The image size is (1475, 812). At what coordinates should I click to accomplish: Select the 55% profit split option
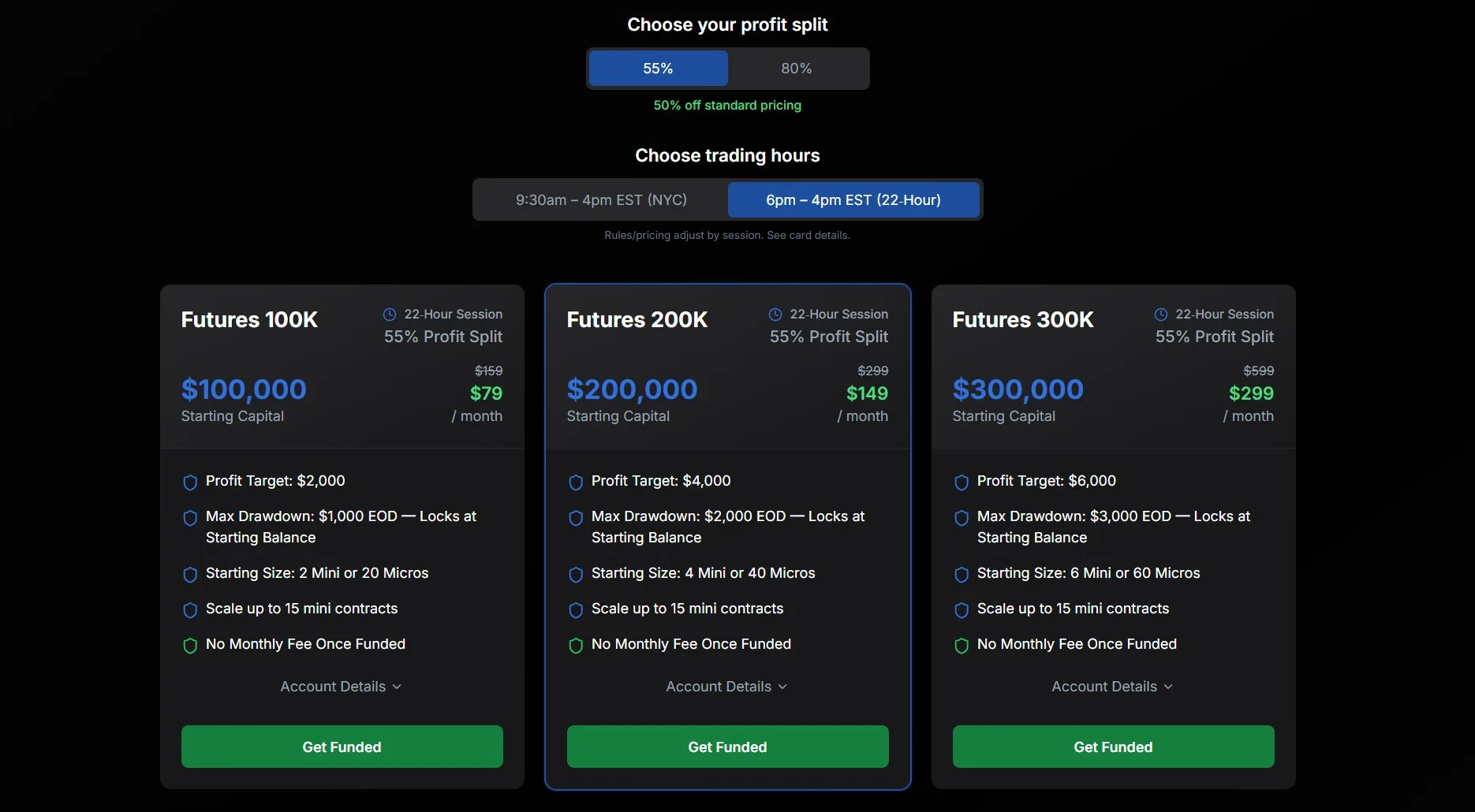(x=658, y=69)
